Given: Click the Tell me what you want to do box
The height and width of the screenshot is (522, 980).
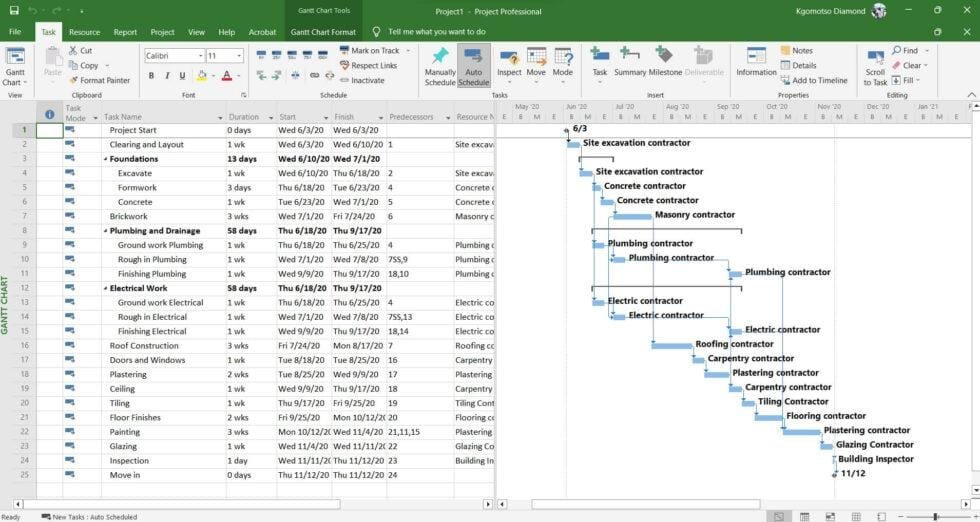Looking at the screenshot, I should [x=437, y=32].
